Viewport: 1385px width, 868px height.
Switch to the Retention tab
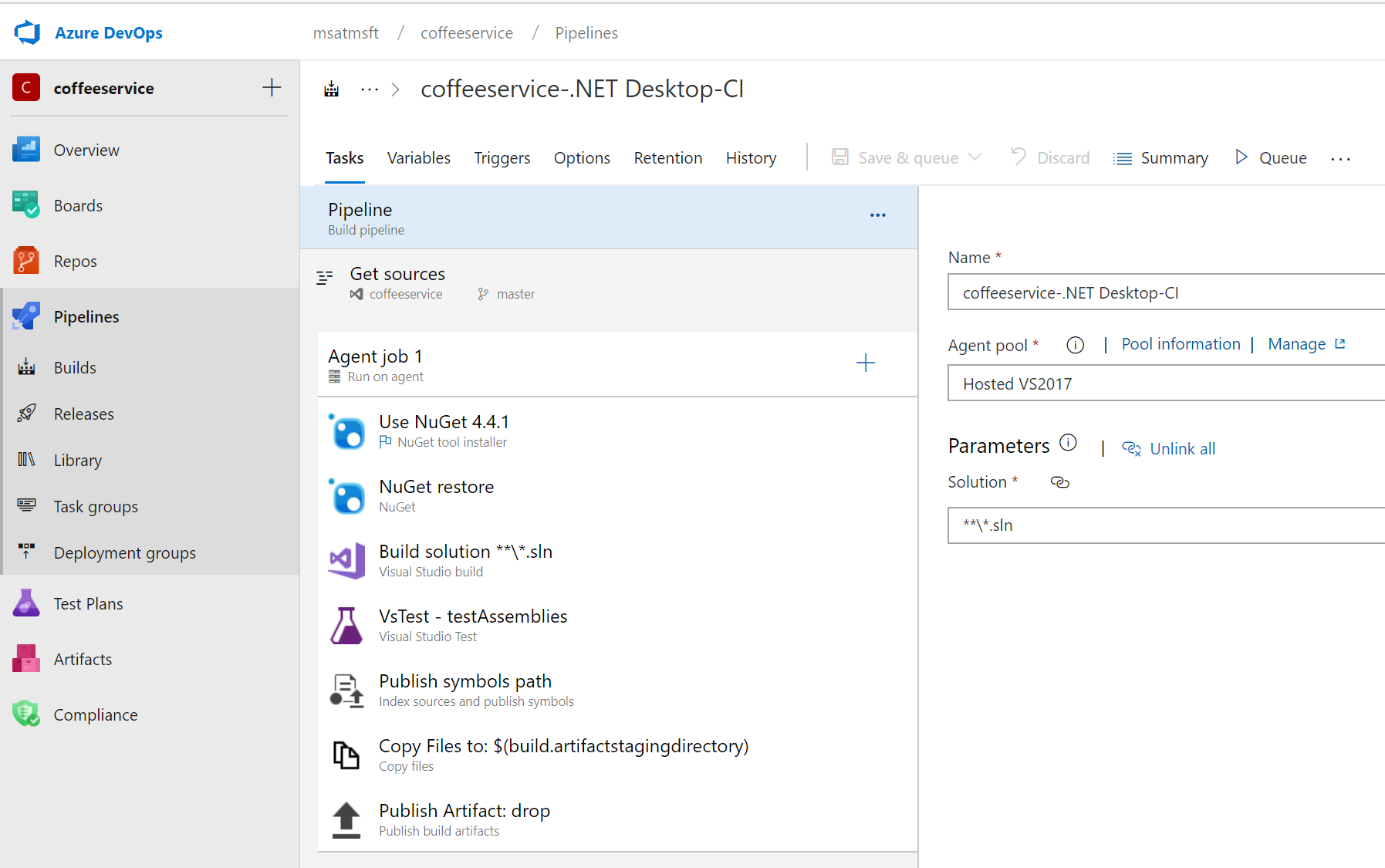[668, 158]
